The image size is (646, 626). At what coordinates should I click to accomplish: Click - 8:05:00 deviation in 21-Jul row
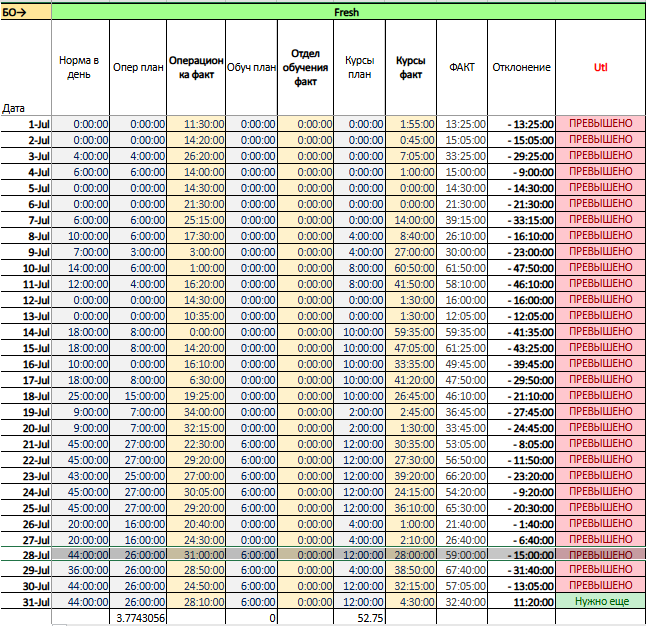521,444
